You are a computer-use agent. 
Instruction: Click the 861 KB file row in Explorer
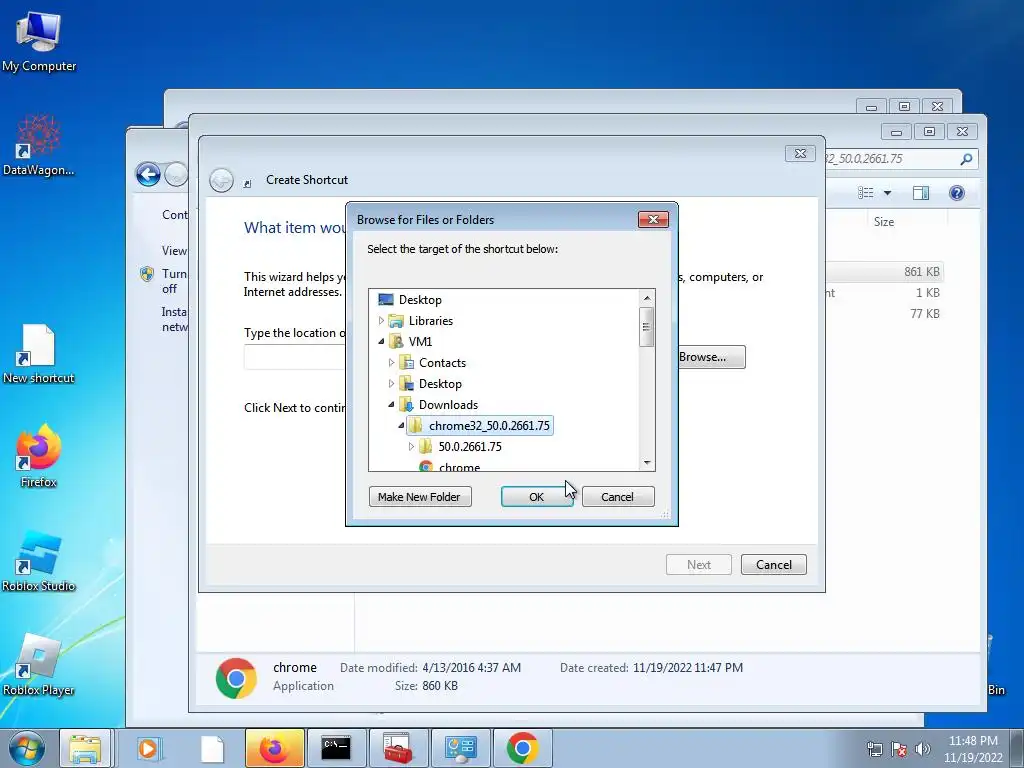point(884,272)
